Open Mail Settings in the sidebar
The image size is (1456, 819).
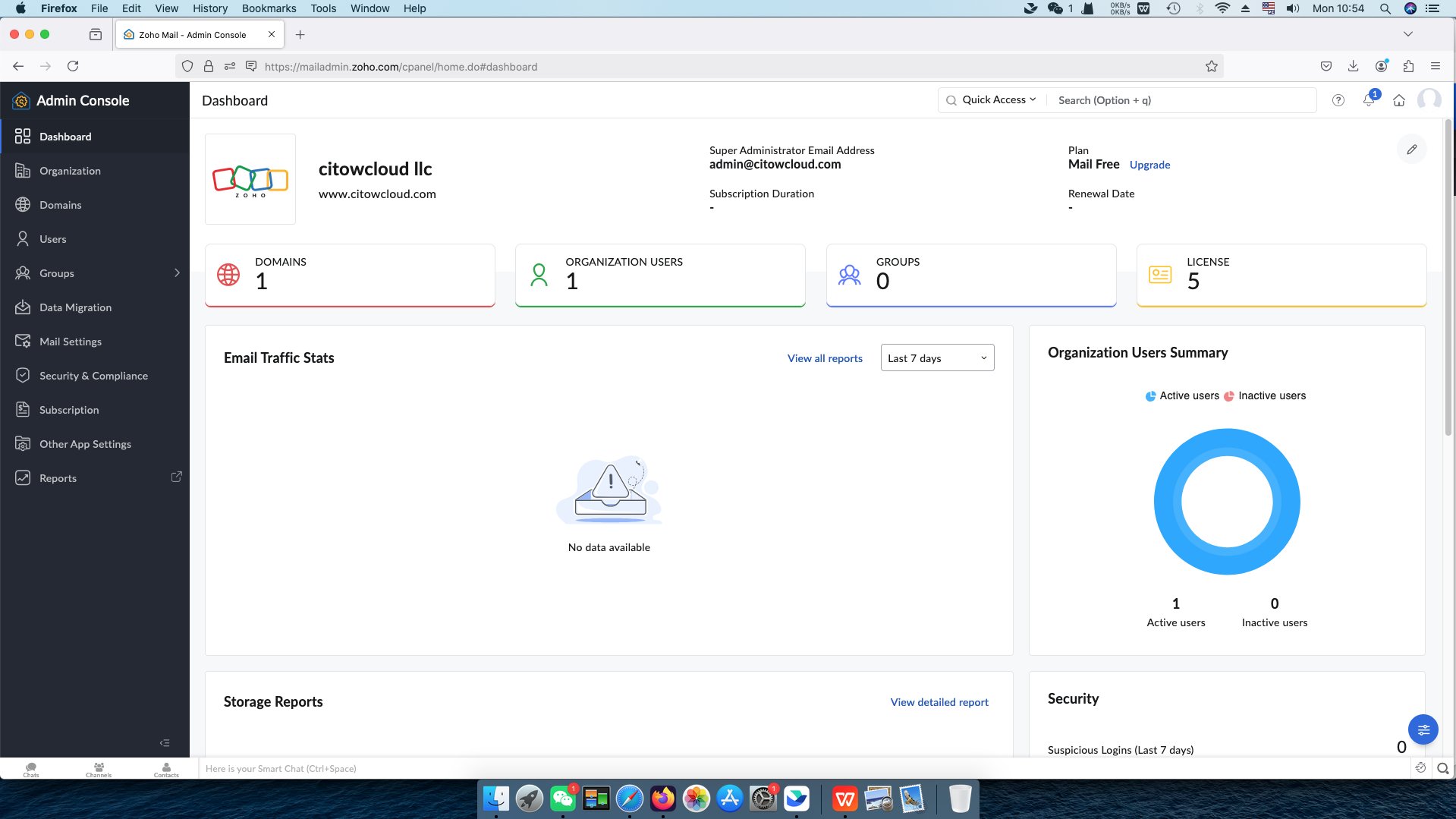tap(71, 342)
